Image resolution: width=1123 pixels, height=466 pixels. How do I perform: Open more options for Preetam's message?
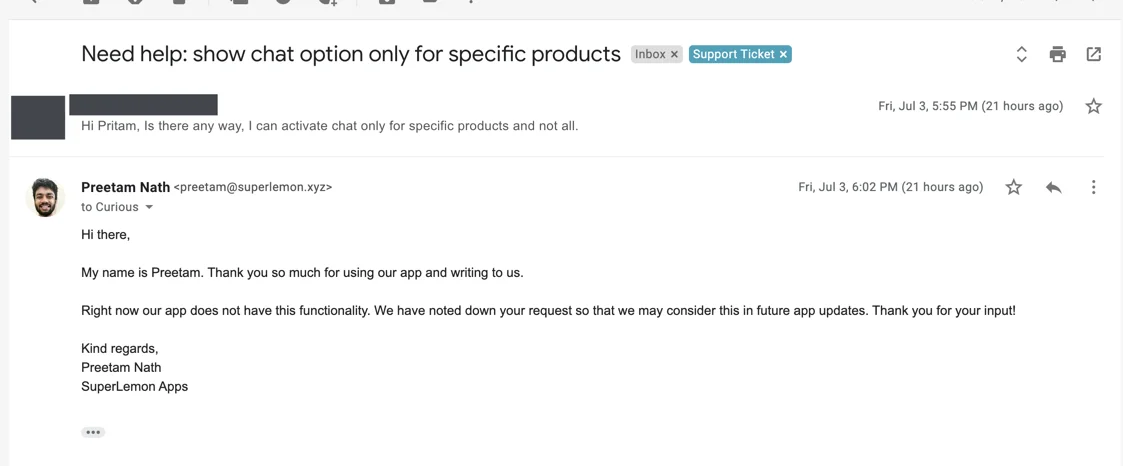click(x=1093, y=187)
